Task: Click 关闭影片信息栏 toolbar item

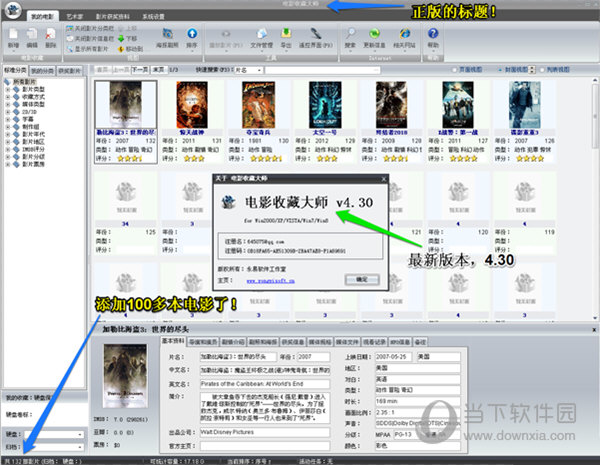Action: click(x=90, y=39)
